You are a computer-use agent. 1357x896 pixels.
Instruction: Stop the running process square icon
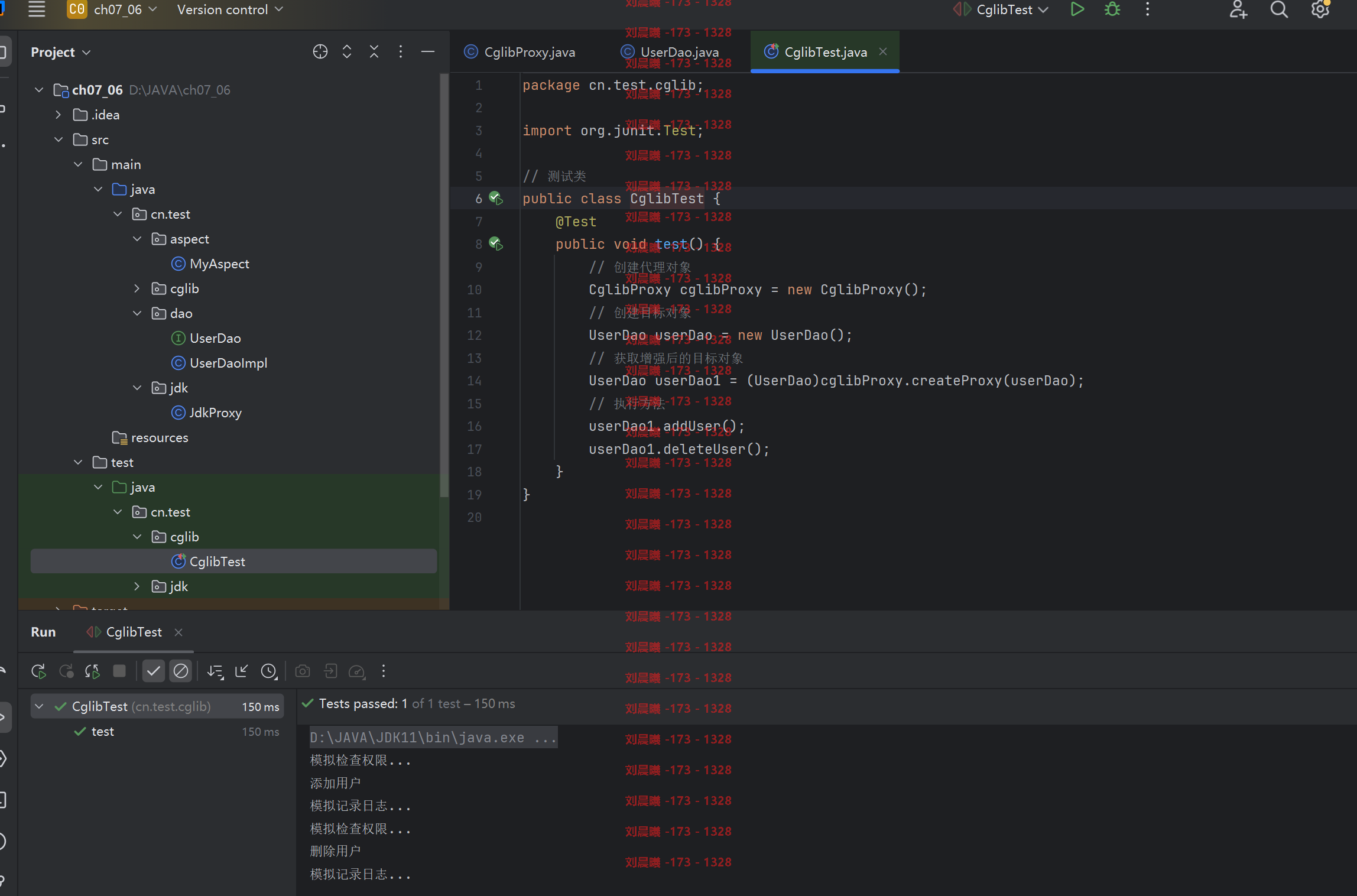pos(119,671)
